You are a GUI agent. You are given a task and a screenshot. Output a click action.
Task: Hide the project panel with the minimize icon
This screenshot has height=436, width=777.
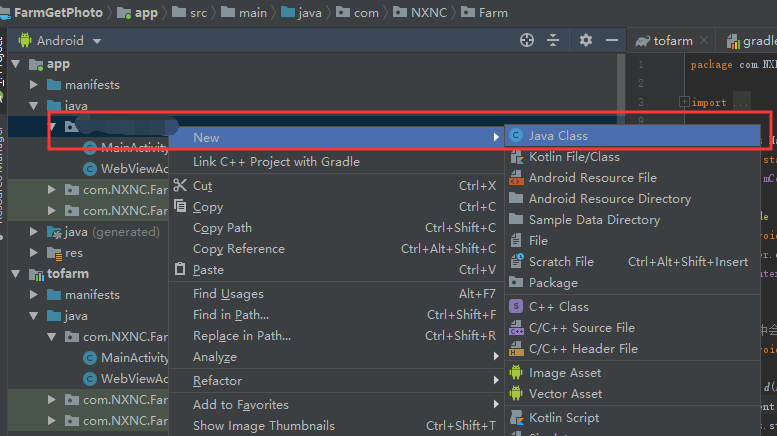coord(609,40)
